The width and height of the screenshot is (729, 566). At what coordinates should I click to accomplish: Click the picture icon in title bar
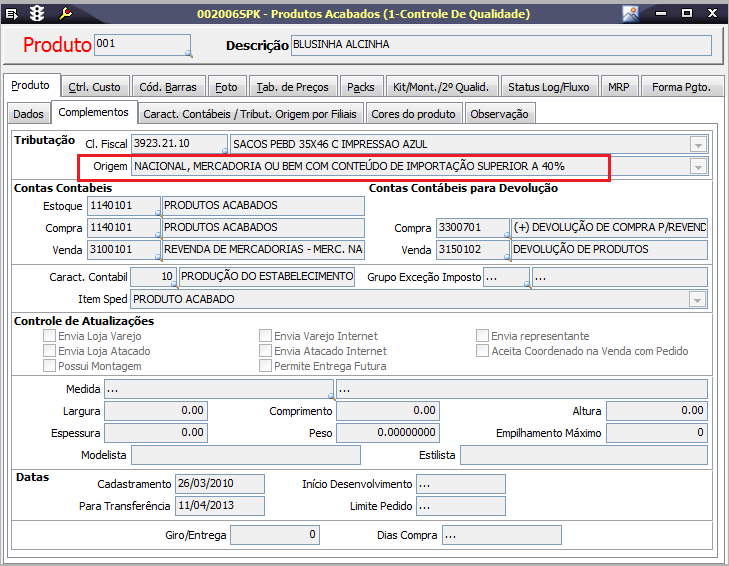630,14
